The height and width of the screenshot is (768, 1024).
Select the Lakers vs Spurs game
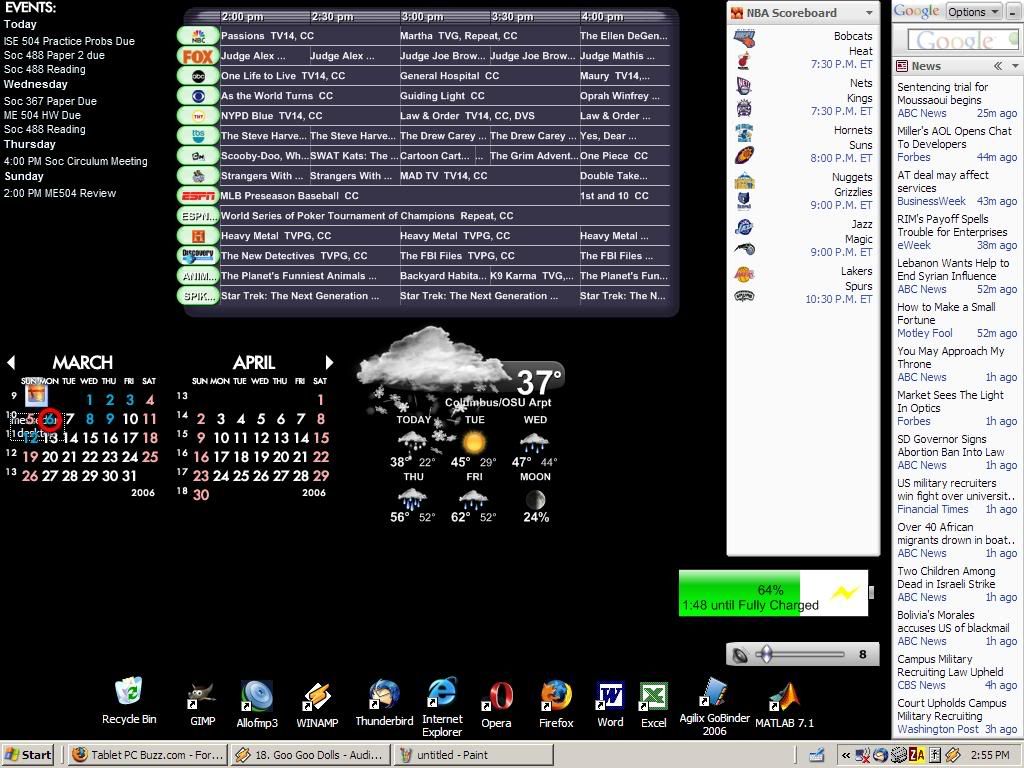[803, 285]
